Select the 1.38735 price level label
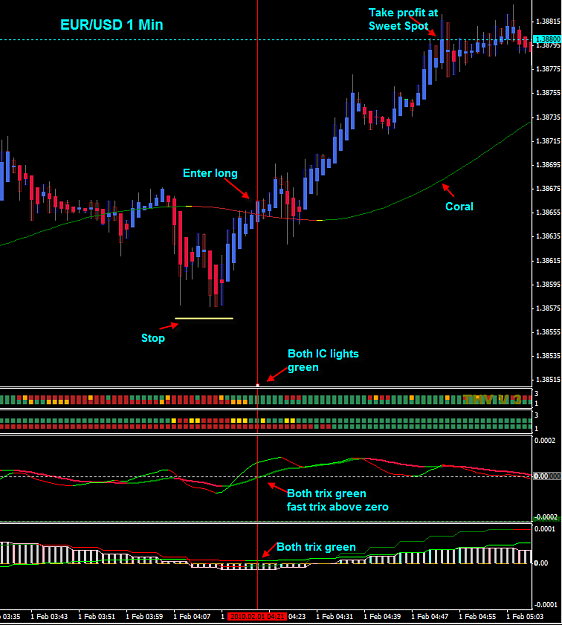 point(548,117)
